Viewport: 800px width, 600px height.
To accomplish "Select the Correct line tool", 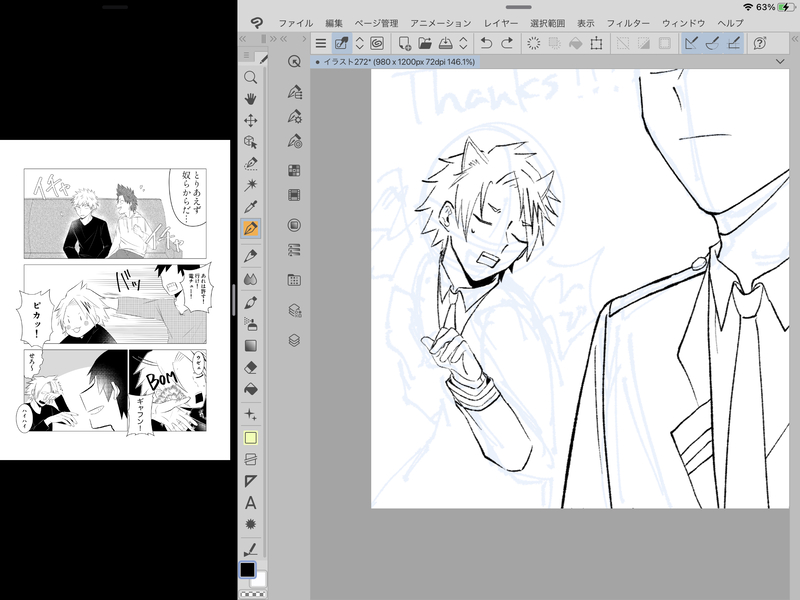I will (x=251, y=549).
